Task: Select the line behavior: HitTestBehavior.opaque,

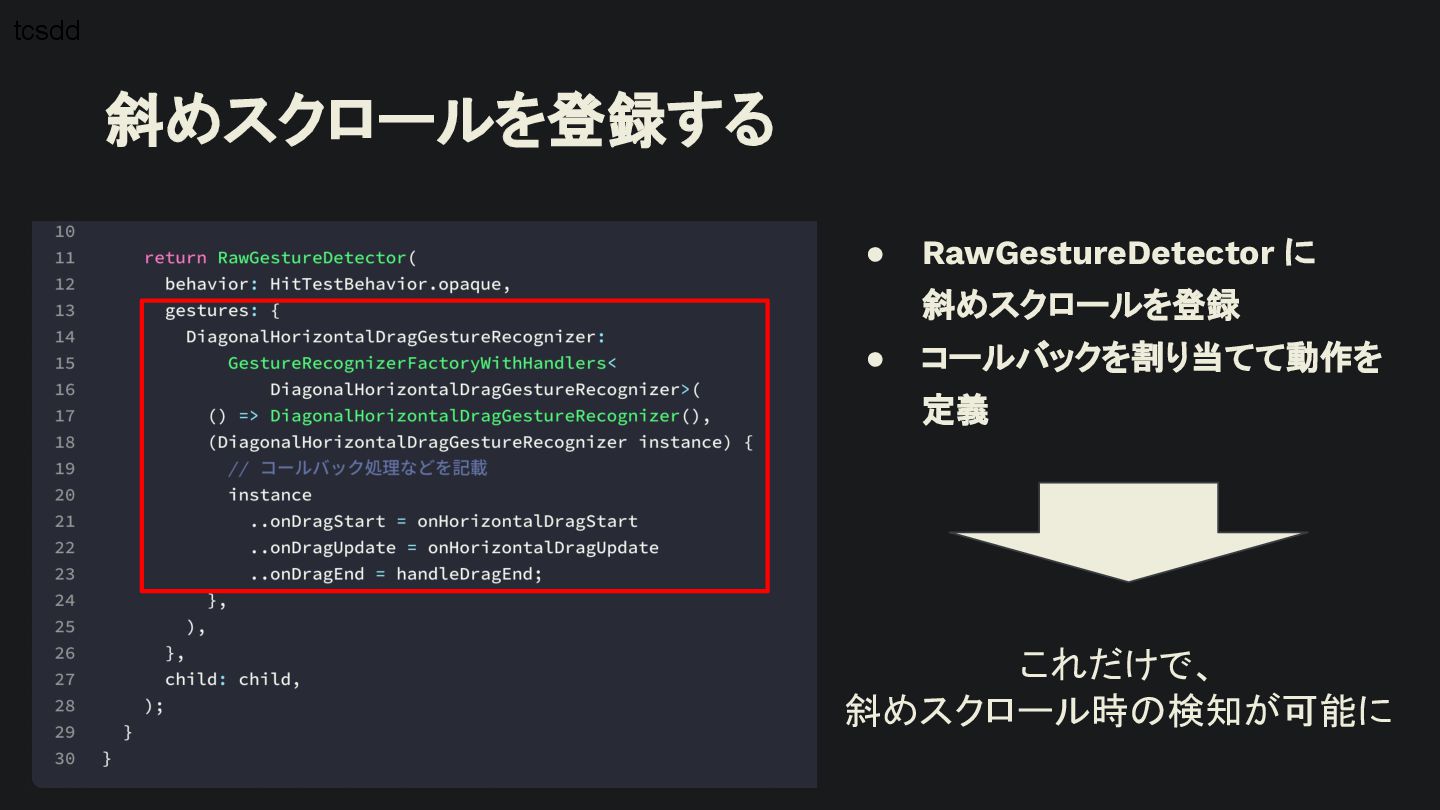Action: click(x=338, y=284)
